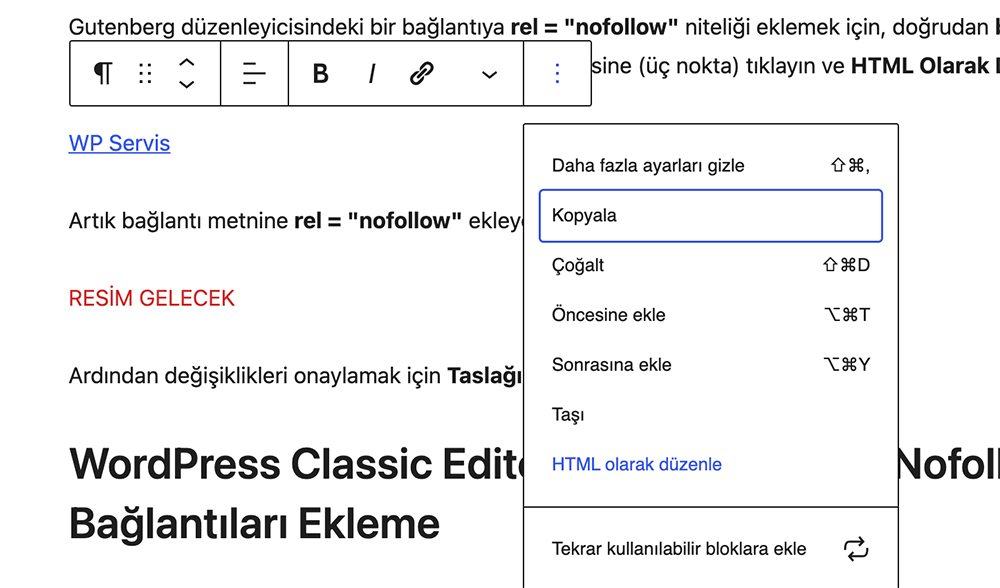Choose Çoğalt to duplicate the block

click(x=710, y=265)
